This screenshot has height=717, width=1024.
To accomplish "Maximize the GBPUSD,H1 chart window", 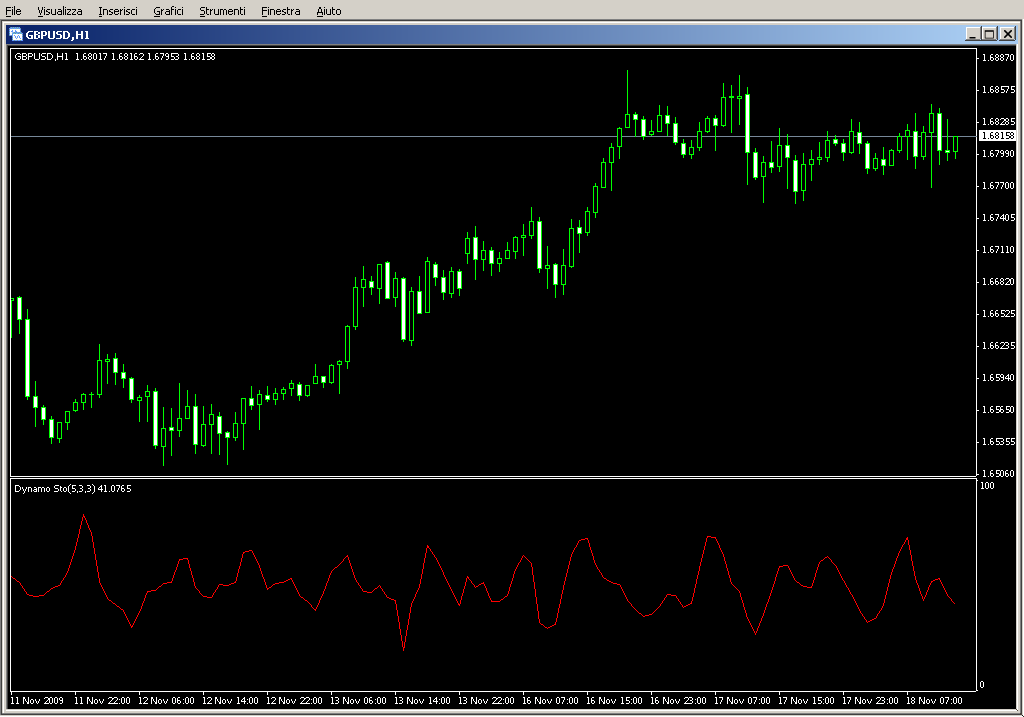I will tap(989, 34).
